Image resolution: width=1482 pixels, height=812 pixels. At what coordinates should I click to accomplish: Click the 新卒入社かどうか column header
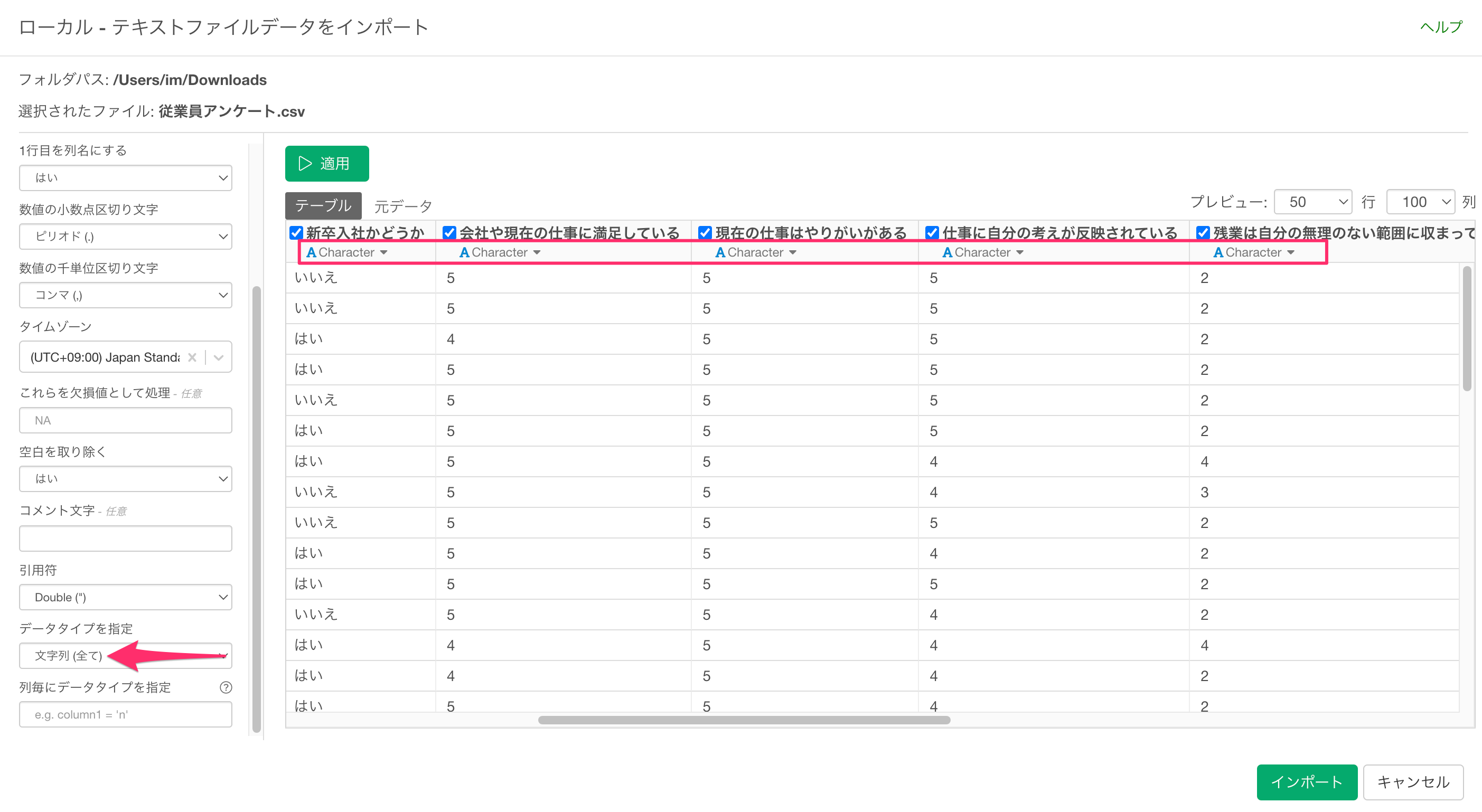[365, 232]
